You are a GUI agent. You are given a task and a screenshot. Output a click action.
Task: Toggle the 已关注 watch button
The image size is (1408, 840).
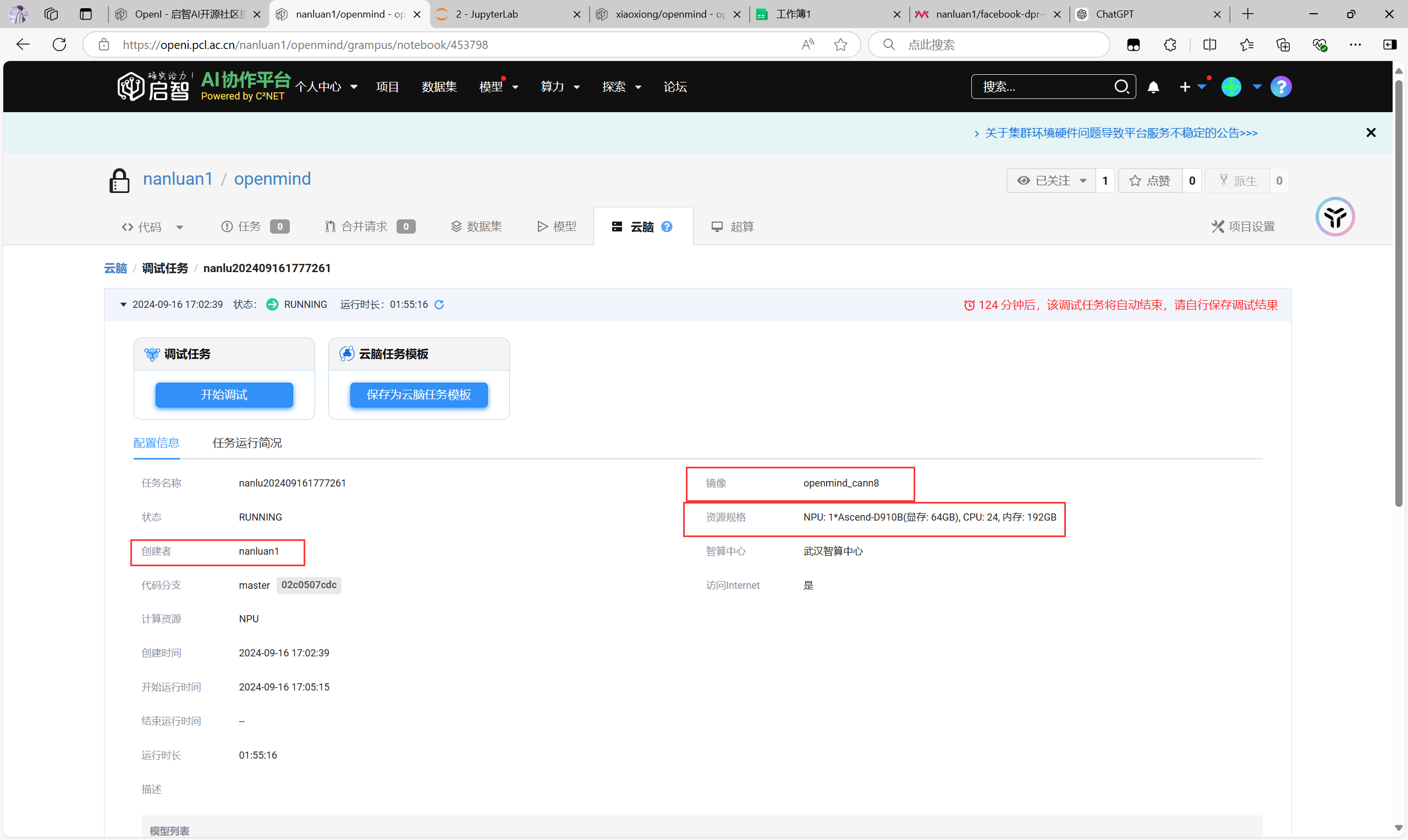(1050, 180)
